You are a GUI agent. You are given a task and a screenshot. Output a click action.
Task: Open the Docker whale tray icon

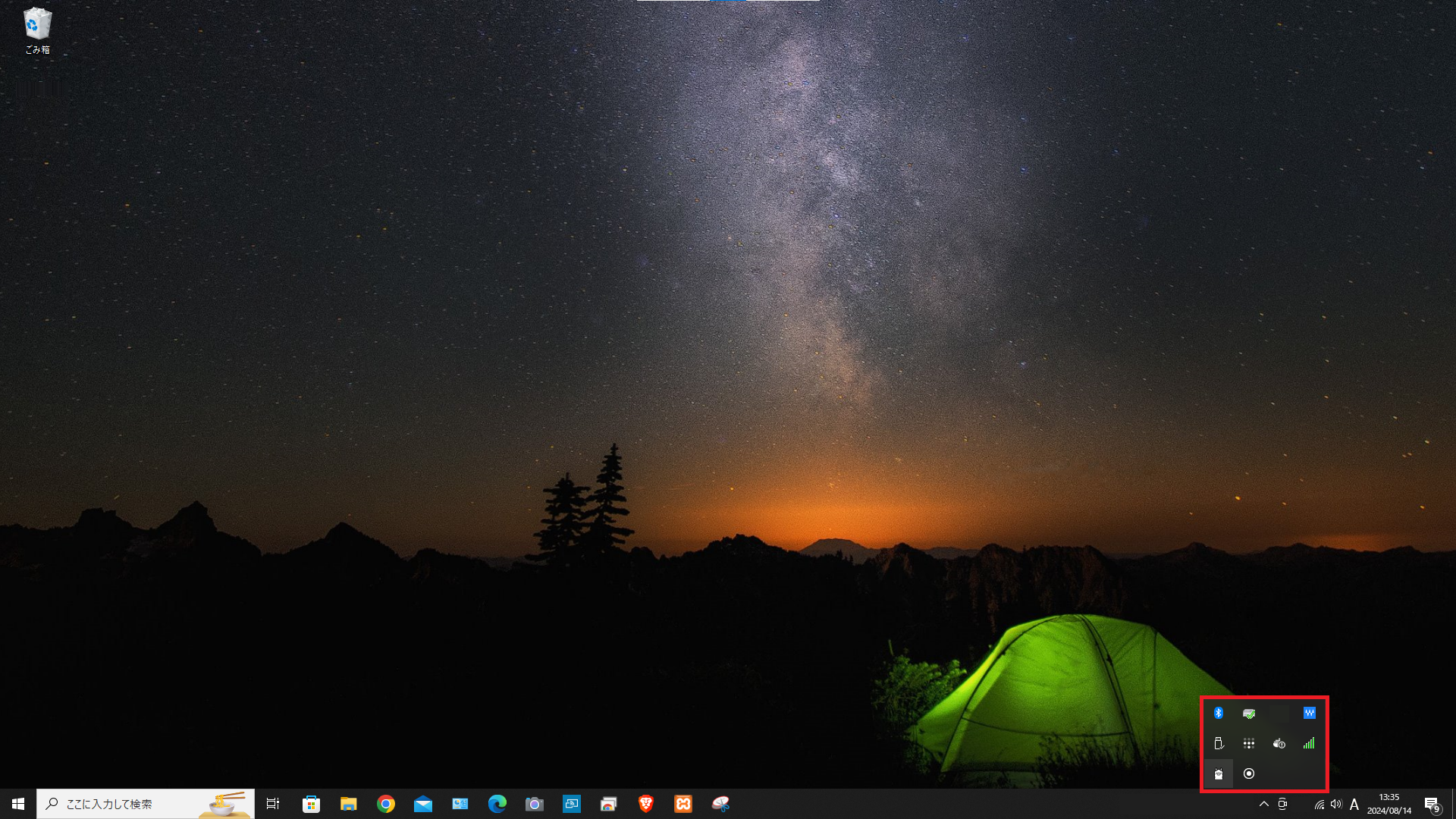click(x=1279, y=743)
